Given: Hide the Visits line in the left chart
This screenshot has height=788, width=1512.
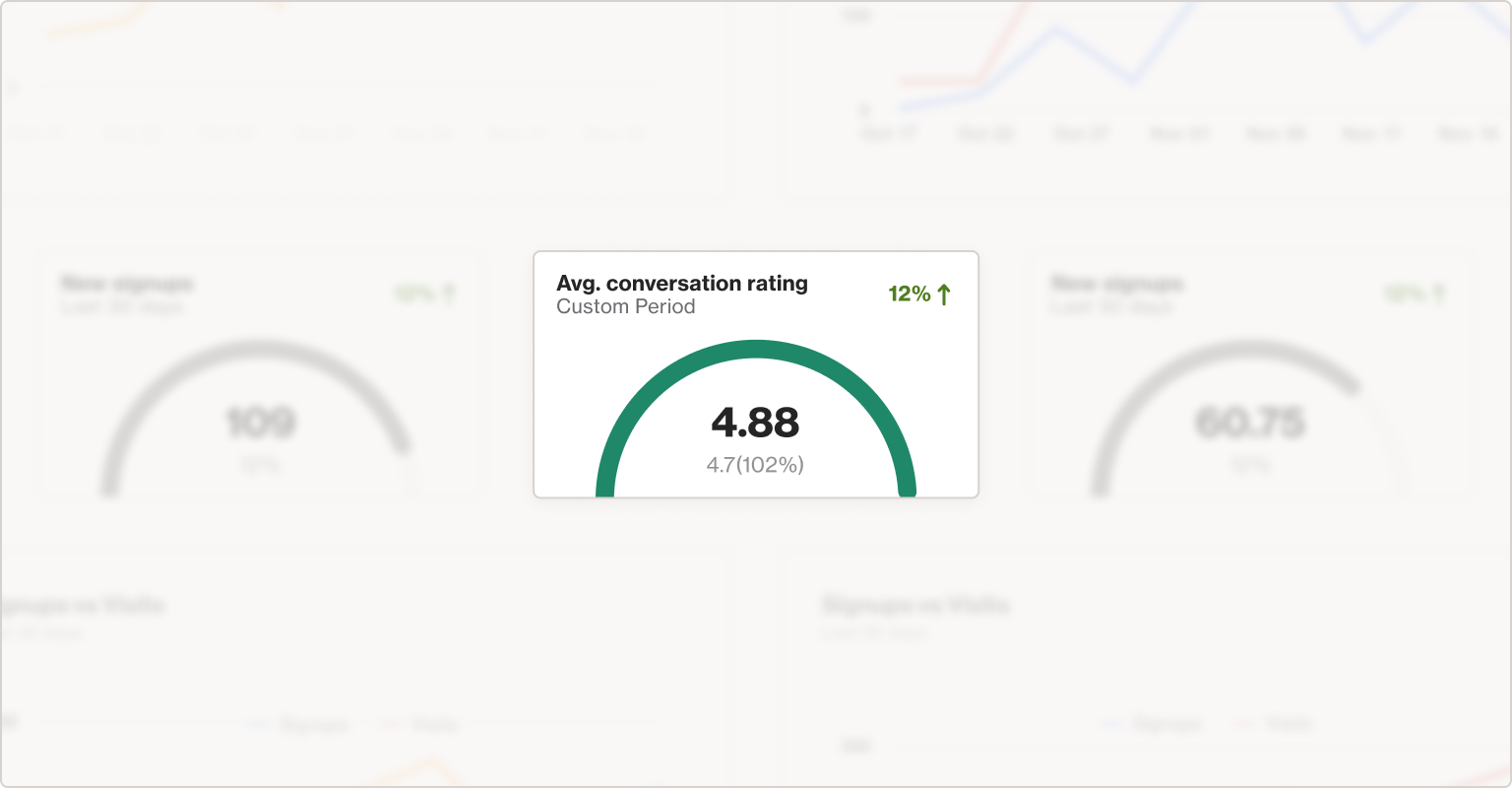Looking at the screenshot, I should pos(420,725).
